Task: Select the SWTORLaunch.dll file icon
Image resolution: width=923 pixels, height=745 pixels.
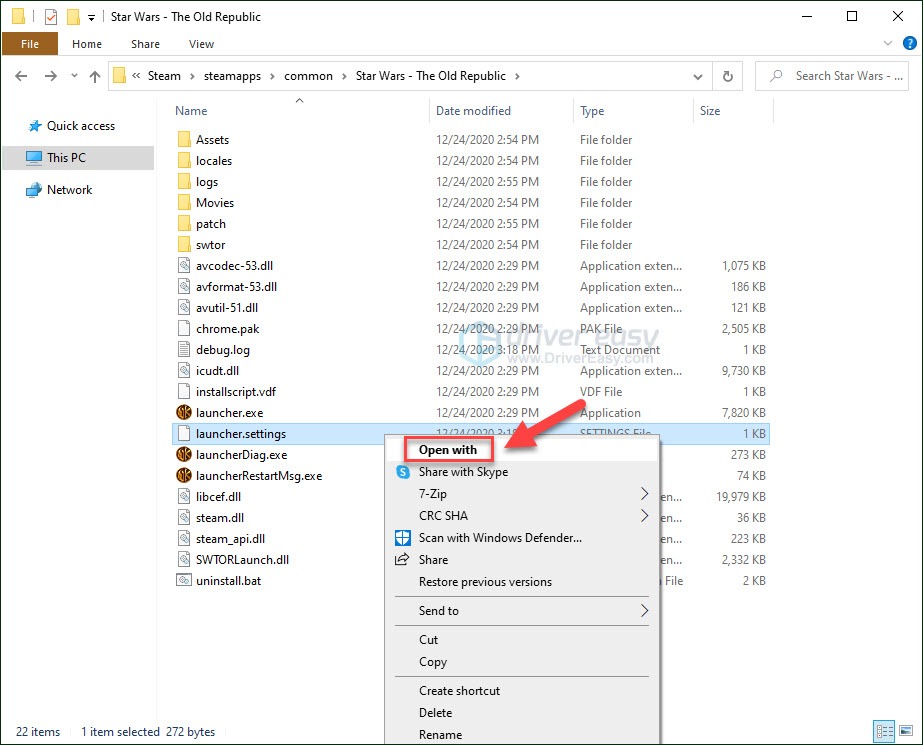Action: point(184,560)
